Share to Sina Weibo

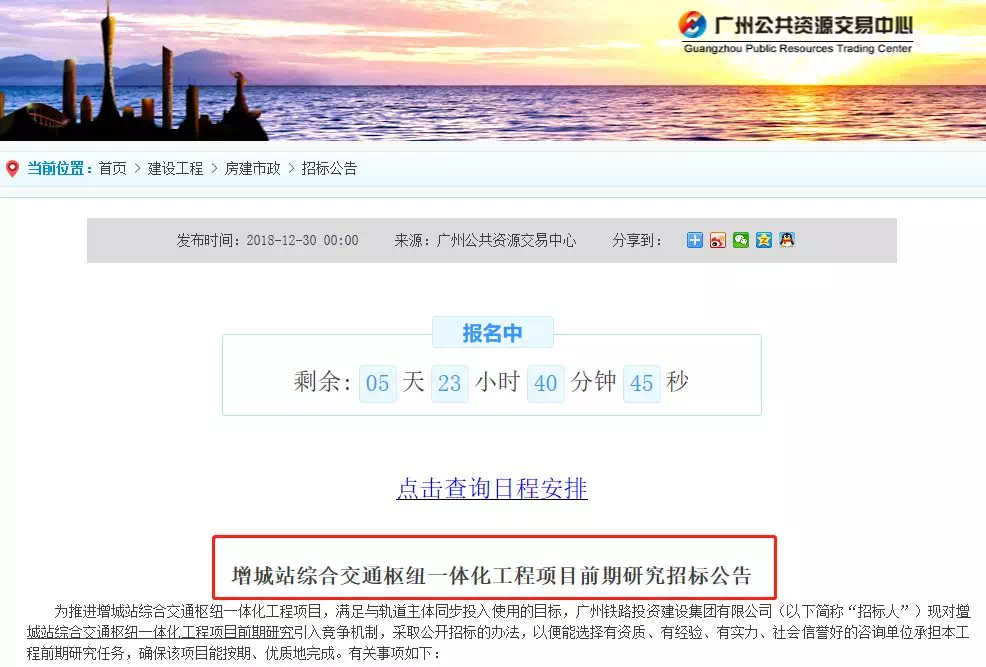click(x=717, y=240)
